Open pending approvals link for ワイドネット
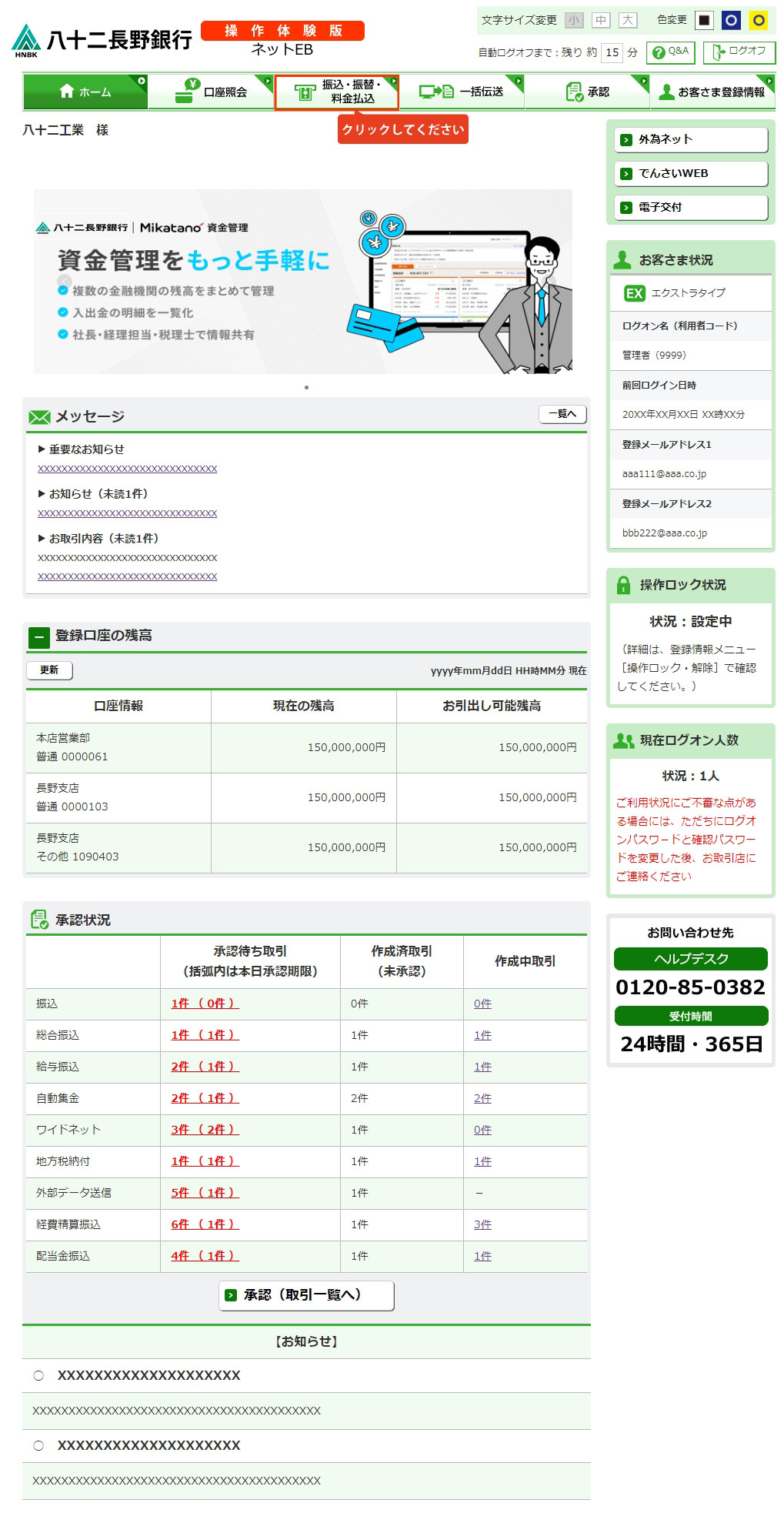This screenshot has height=1523, width=784. [205, 1130]
